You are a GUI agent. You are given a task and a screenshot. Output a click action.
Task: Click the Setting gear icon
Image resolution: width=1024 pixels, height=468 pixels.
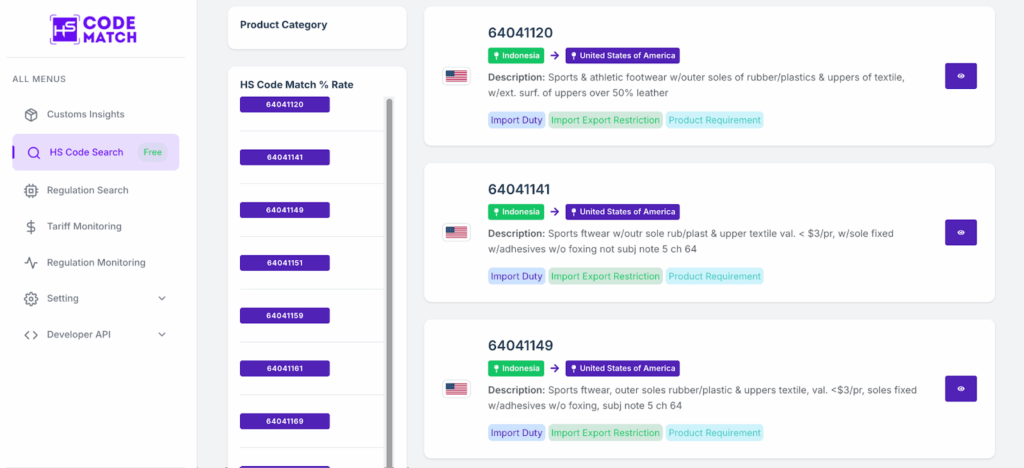(31, 299)
